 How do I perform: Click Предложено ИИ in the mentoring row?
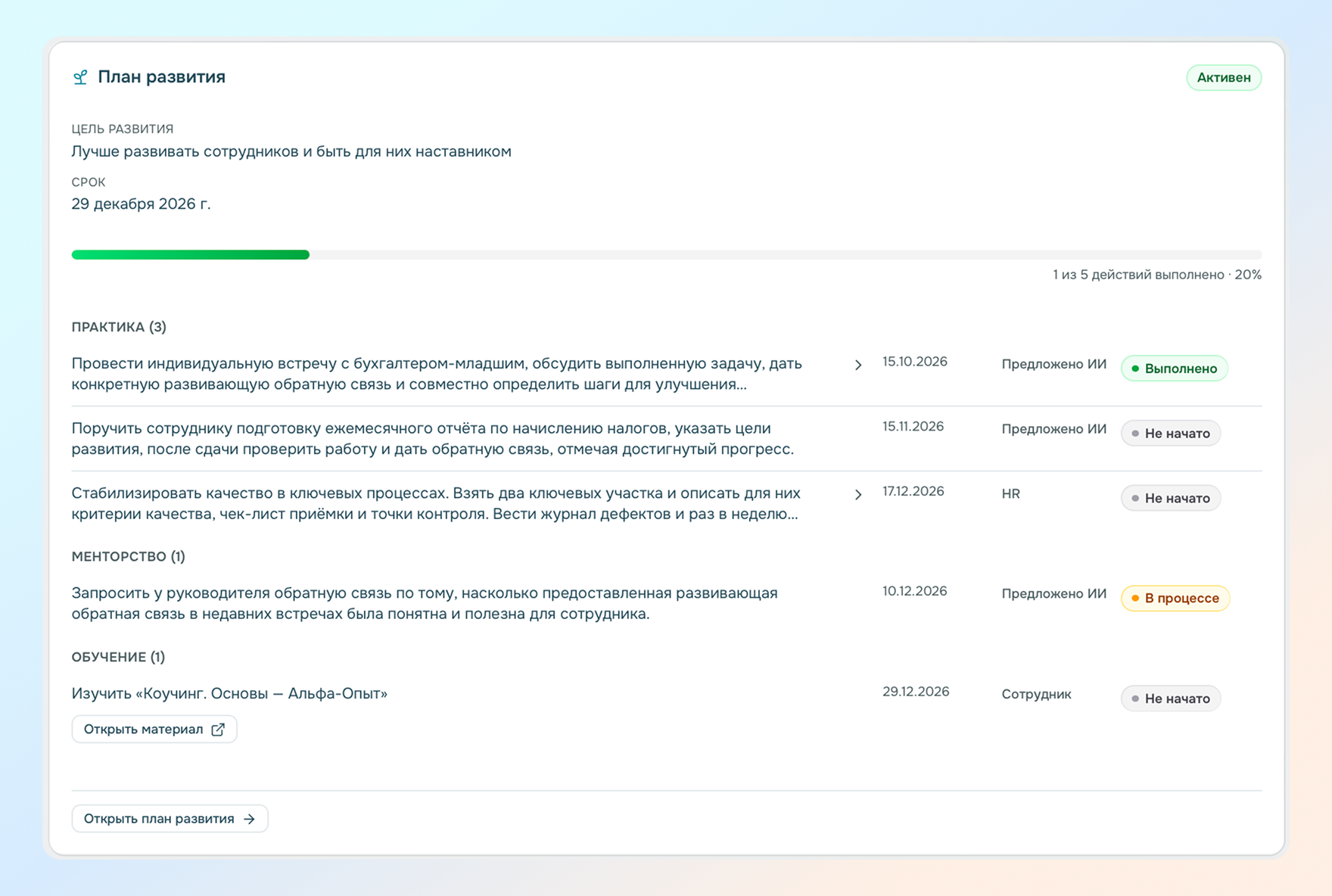(x=1053, y=594)
